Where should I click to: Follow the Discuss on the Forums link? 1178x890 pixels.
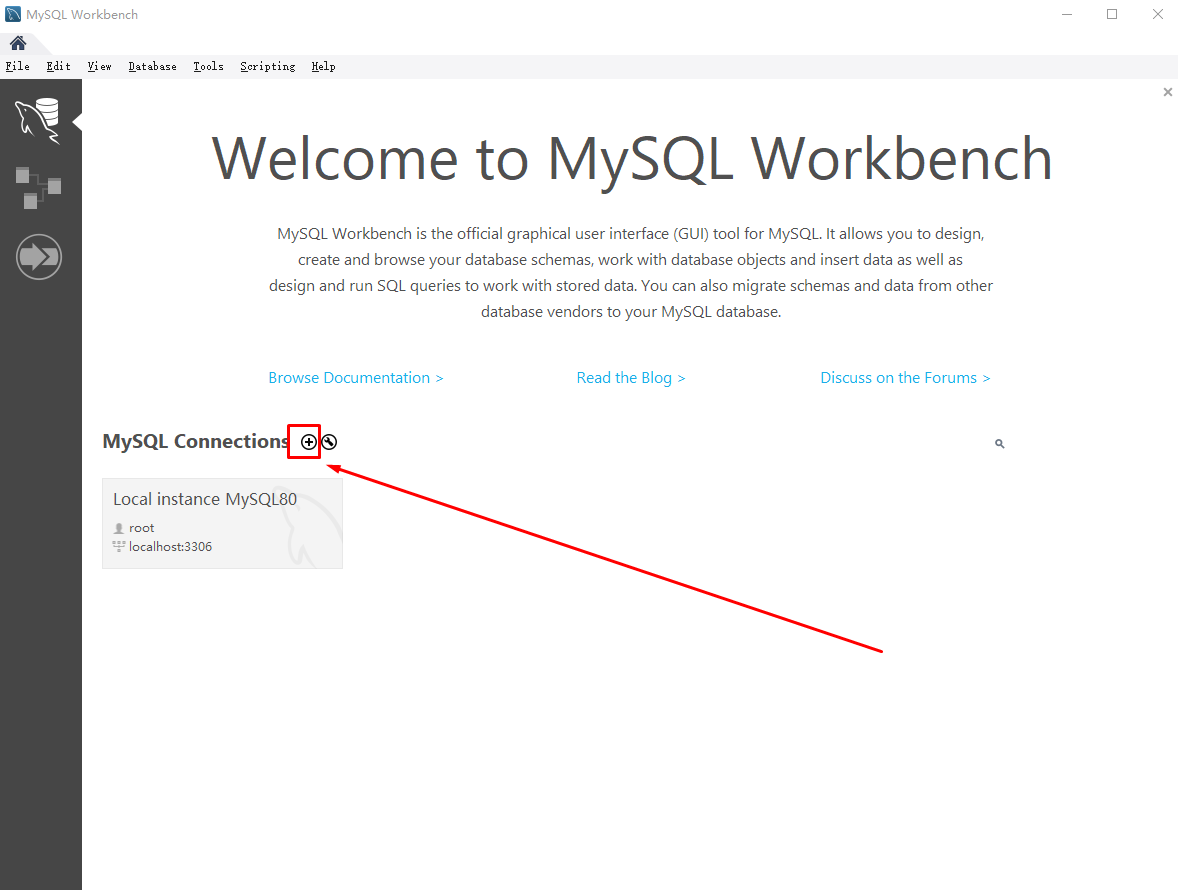point(905,378)
